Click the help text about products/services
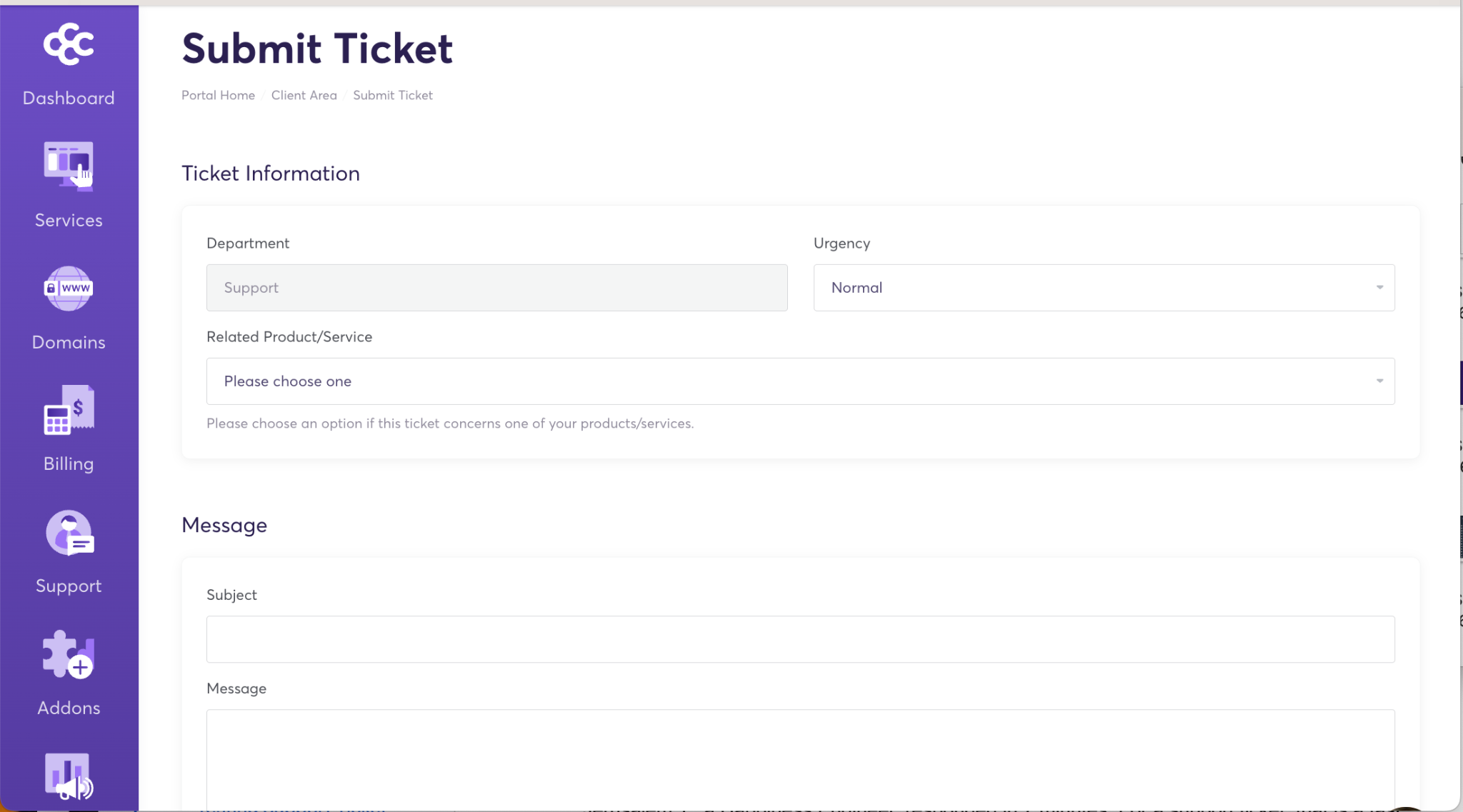This screenshot has height=812, width=1463. click(450, 423)
